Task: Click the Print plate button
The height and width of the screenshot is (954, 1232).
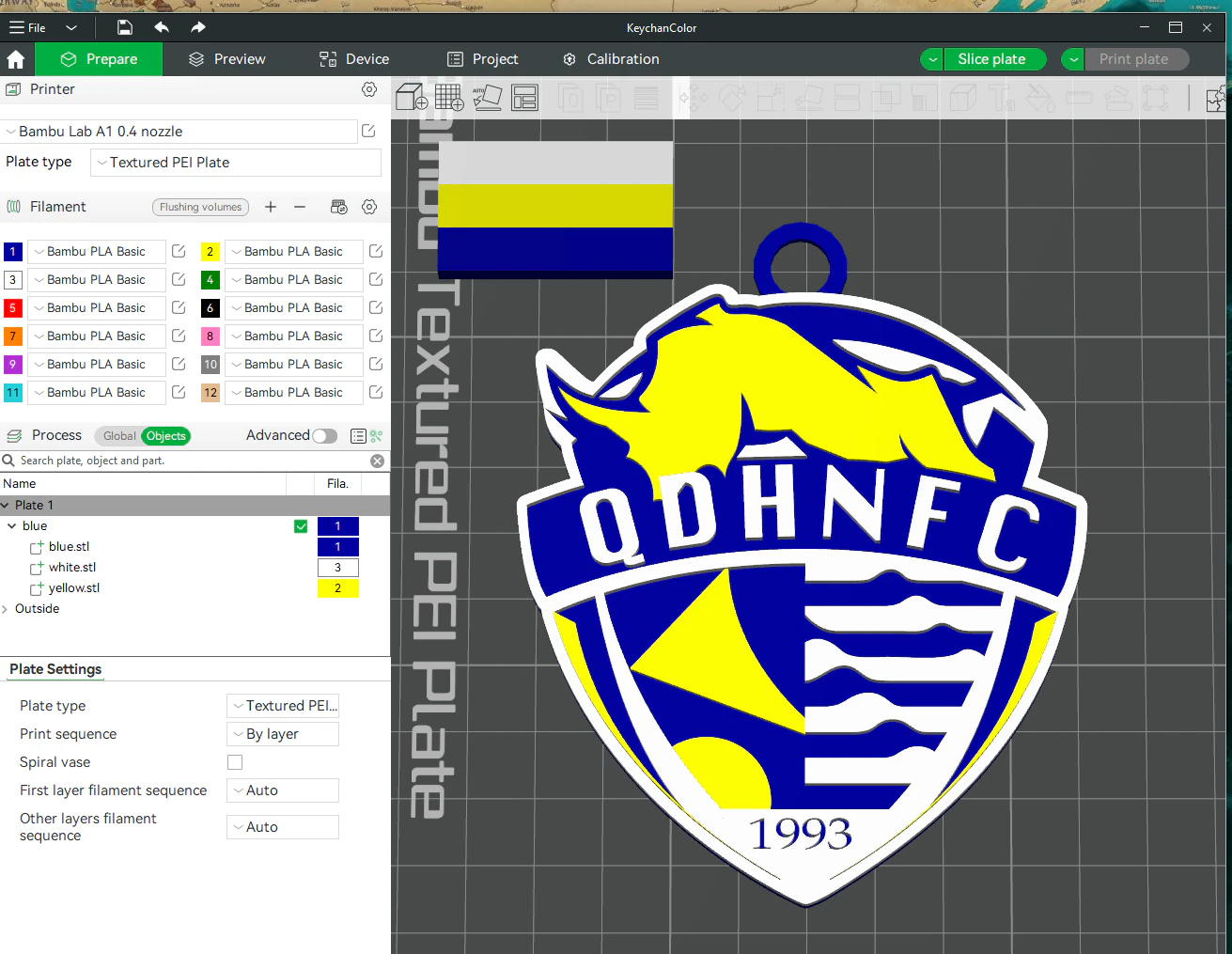Action: click(x=1136, y=59)
